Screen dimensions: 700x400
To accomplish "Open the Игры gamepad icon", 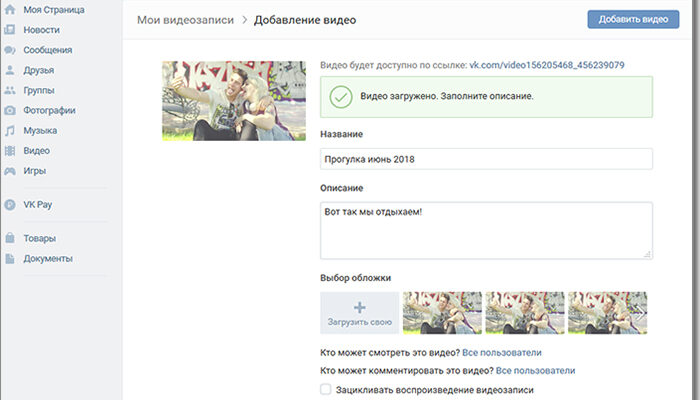I will 9,170.
